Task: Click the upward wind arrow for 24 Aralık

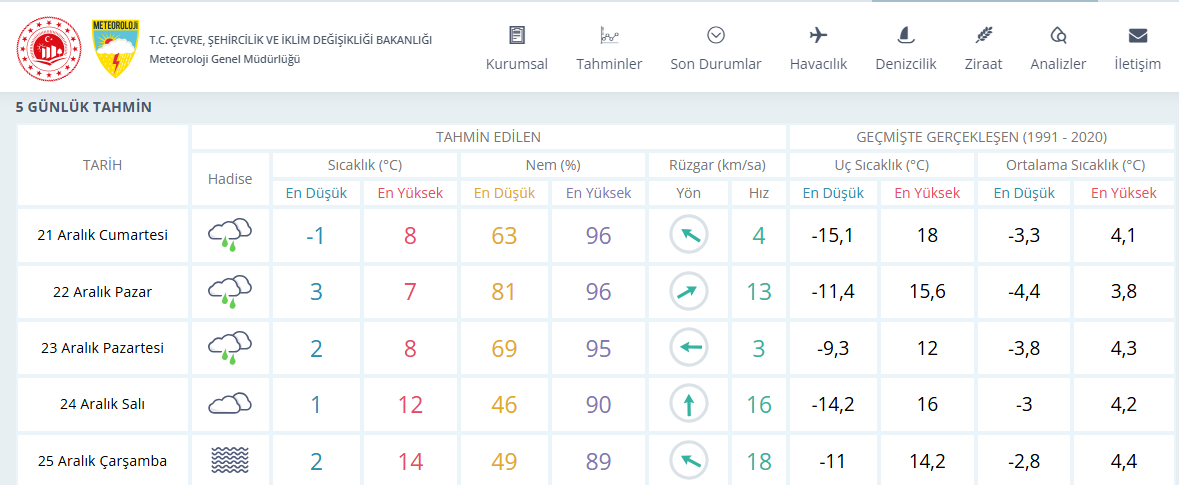Action: pos(688,405)
